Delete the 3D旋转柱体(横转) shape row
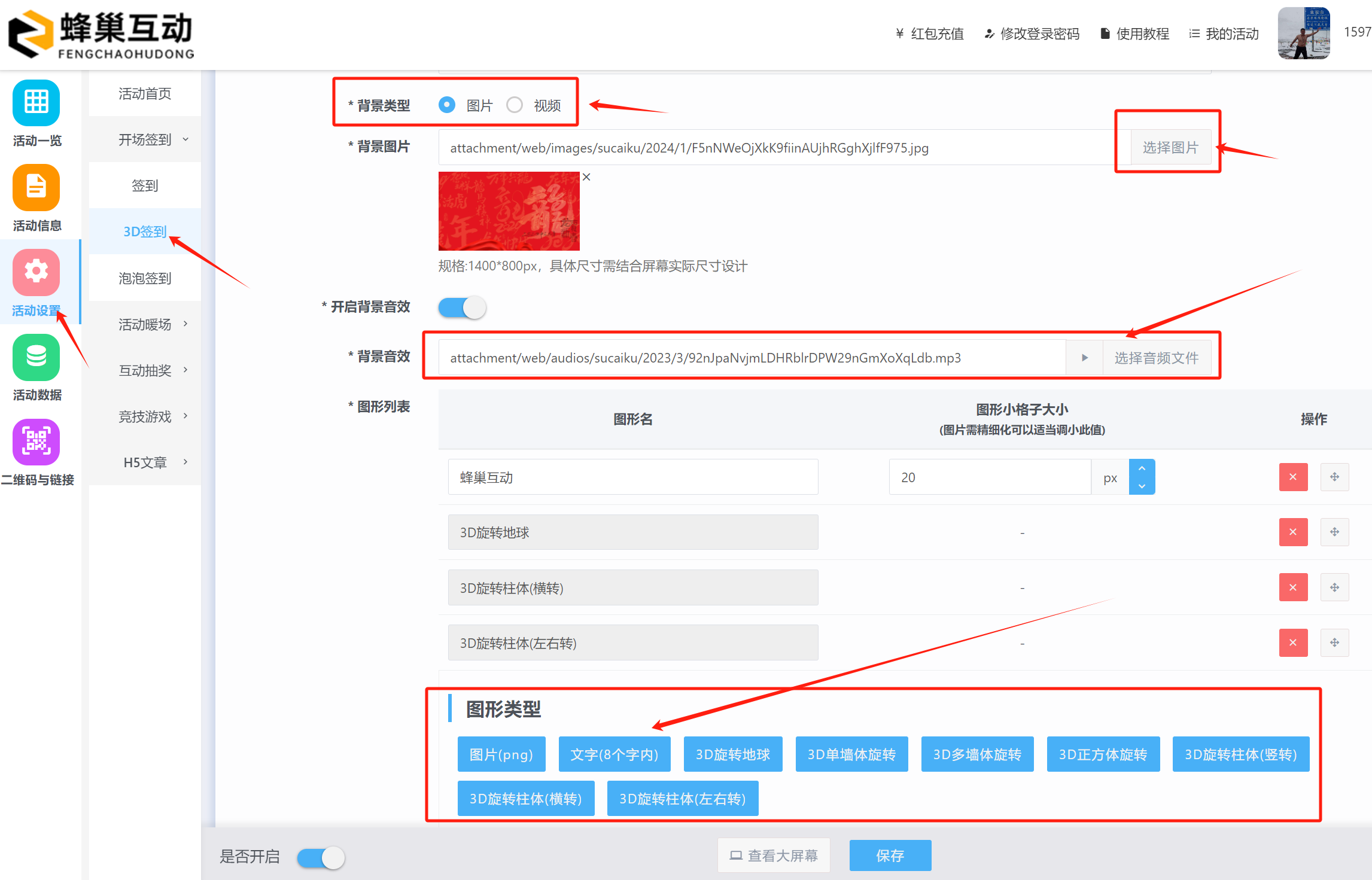The width and height of the screenshot is (1372, 880). point(1293,587)
